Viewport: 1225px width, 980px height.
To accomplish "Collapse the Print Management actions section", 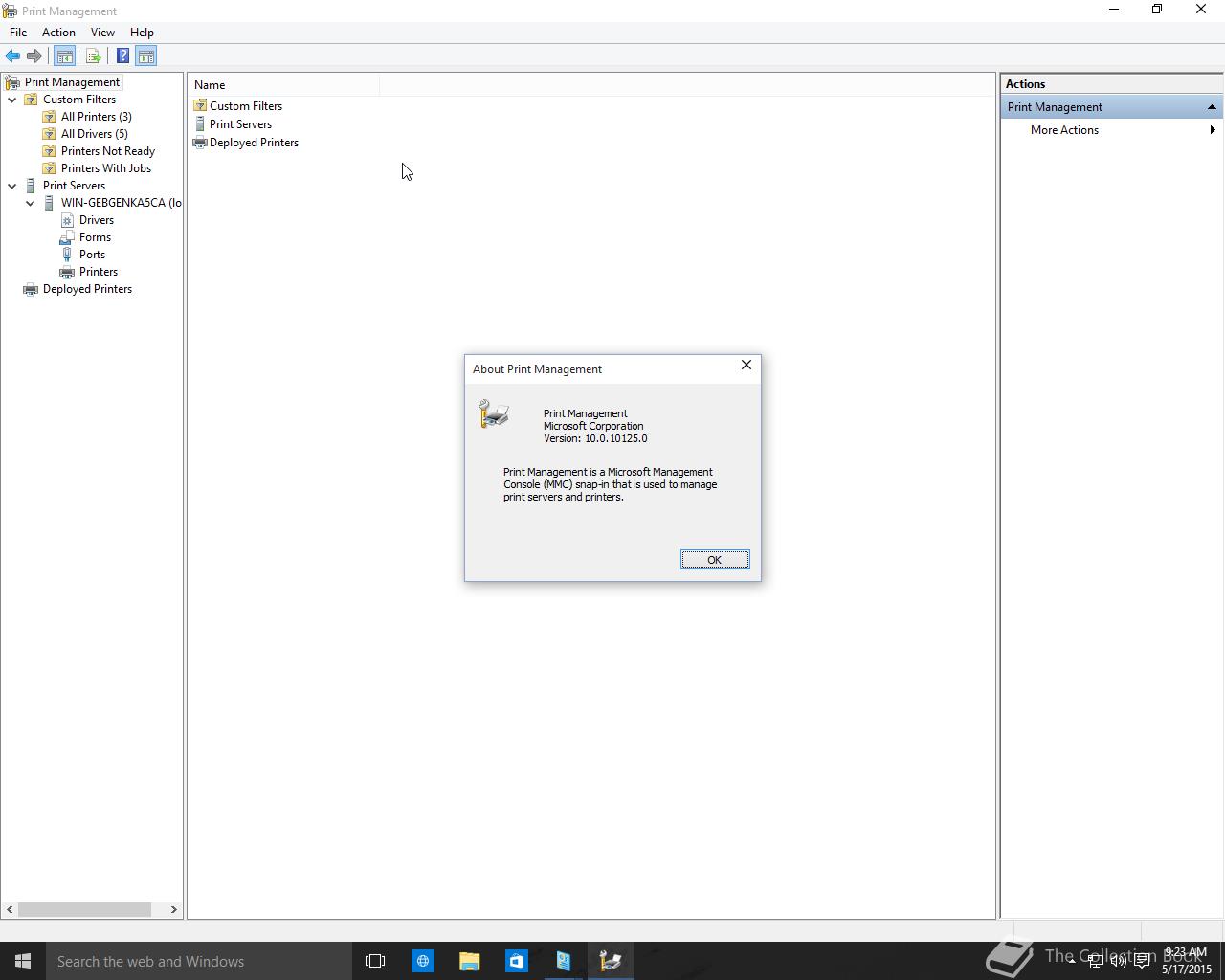I will point(1212,107).
